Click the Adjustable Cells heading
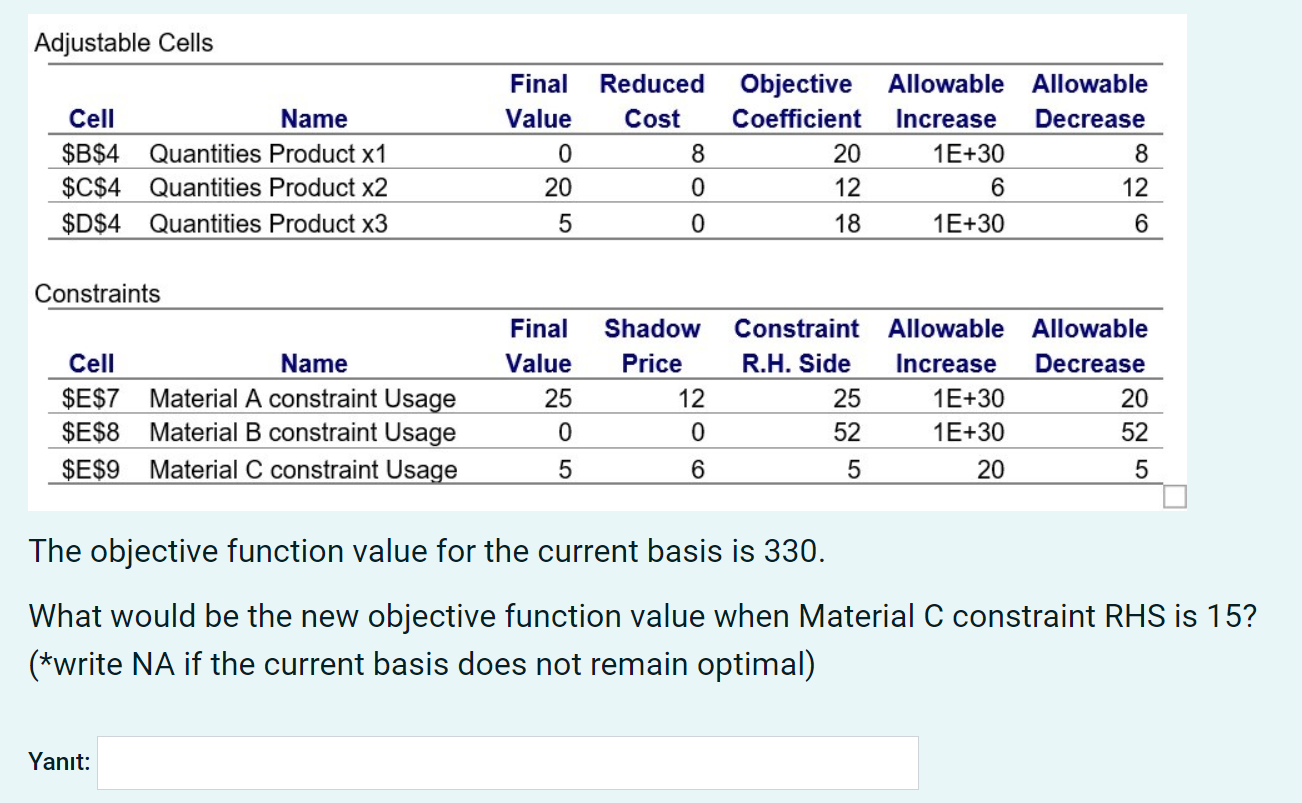Viewport: 1302px width, 803px height. coord(124,42)
